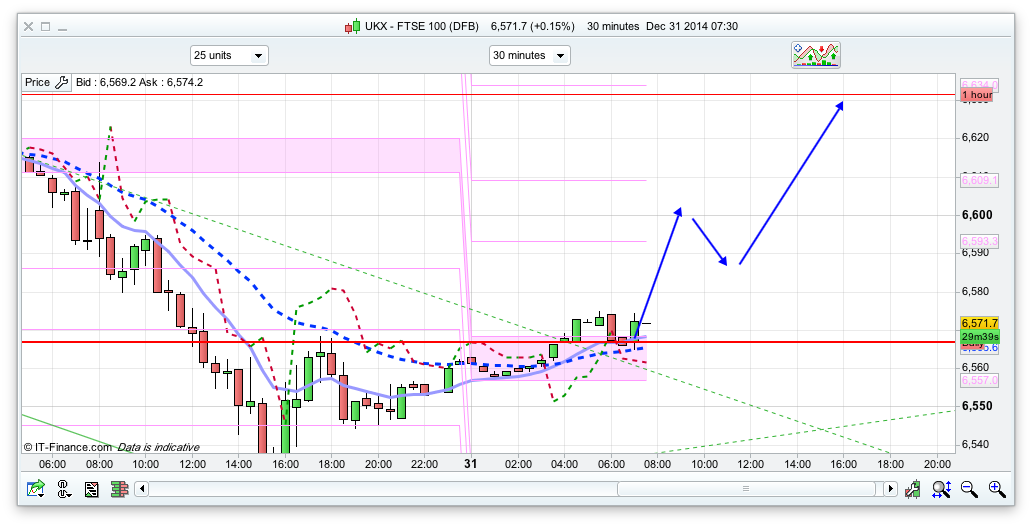
Task: Click the candlestick icon next to UKX title
Action: (352, 26)
